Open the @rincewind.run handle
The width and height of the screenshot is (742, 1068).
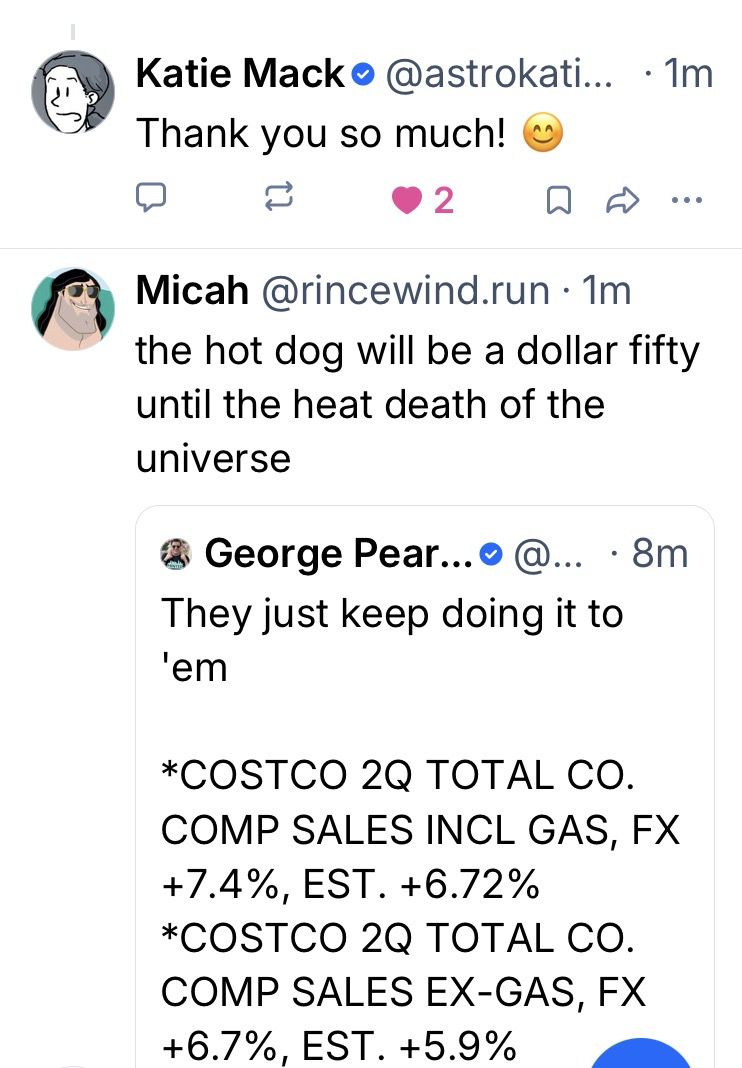tap(405, 290)
